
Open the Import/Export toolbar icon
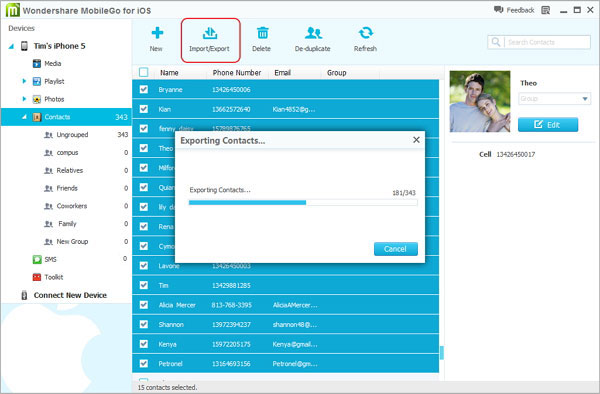210,33
